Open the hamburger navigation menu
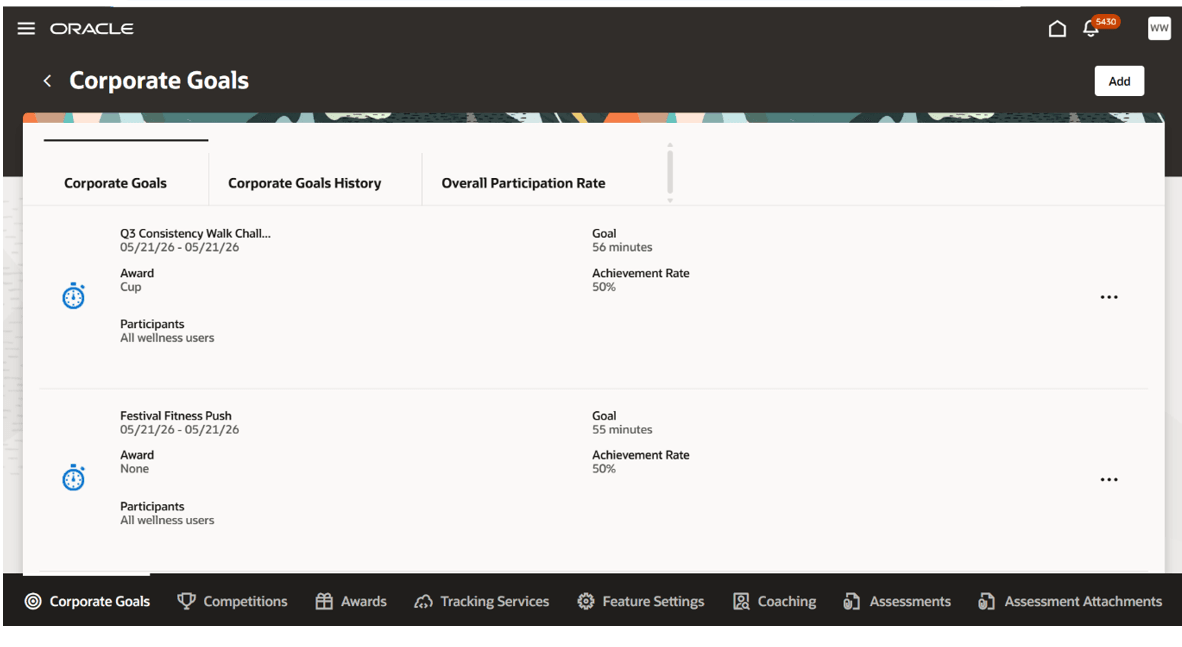The height and width of the screenshot is (647, 1182). pos(26,29)
